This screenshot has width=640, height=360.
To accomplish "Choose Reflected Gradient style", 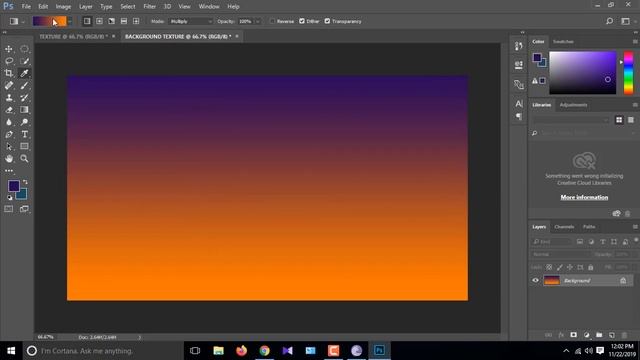I will coord(124,21).
